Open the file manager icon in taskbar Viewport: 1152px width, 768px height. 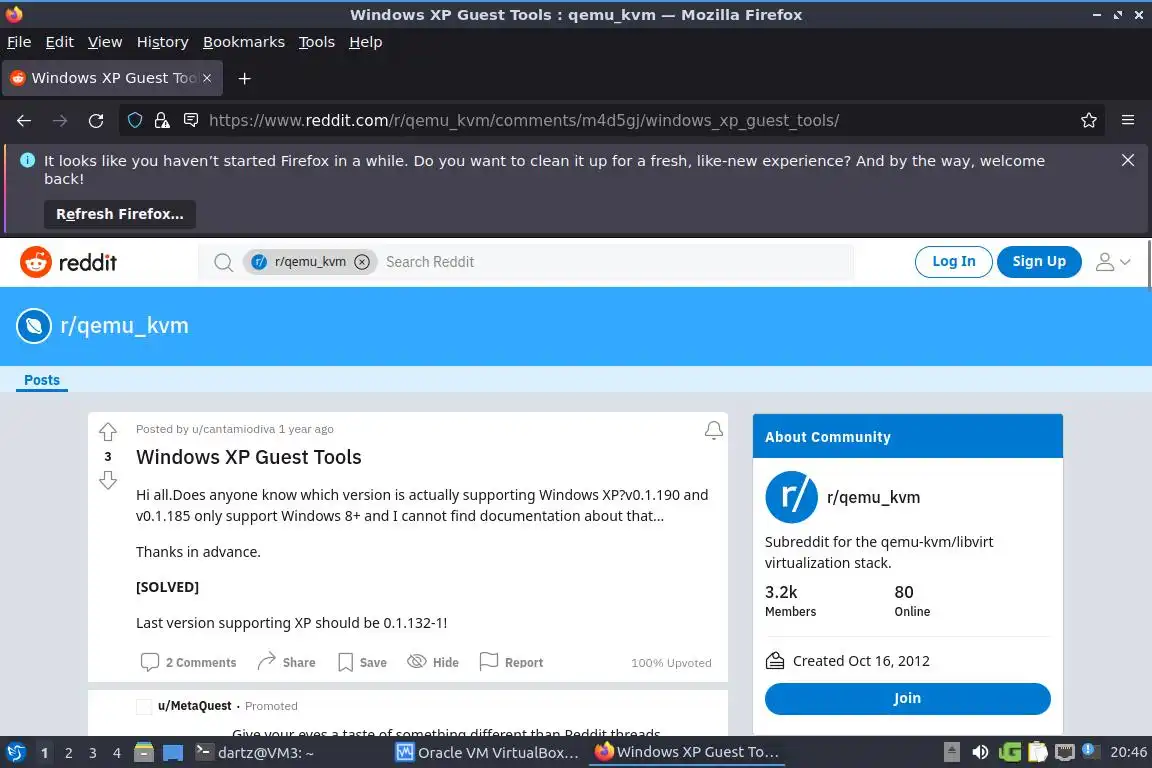(144, 752)
